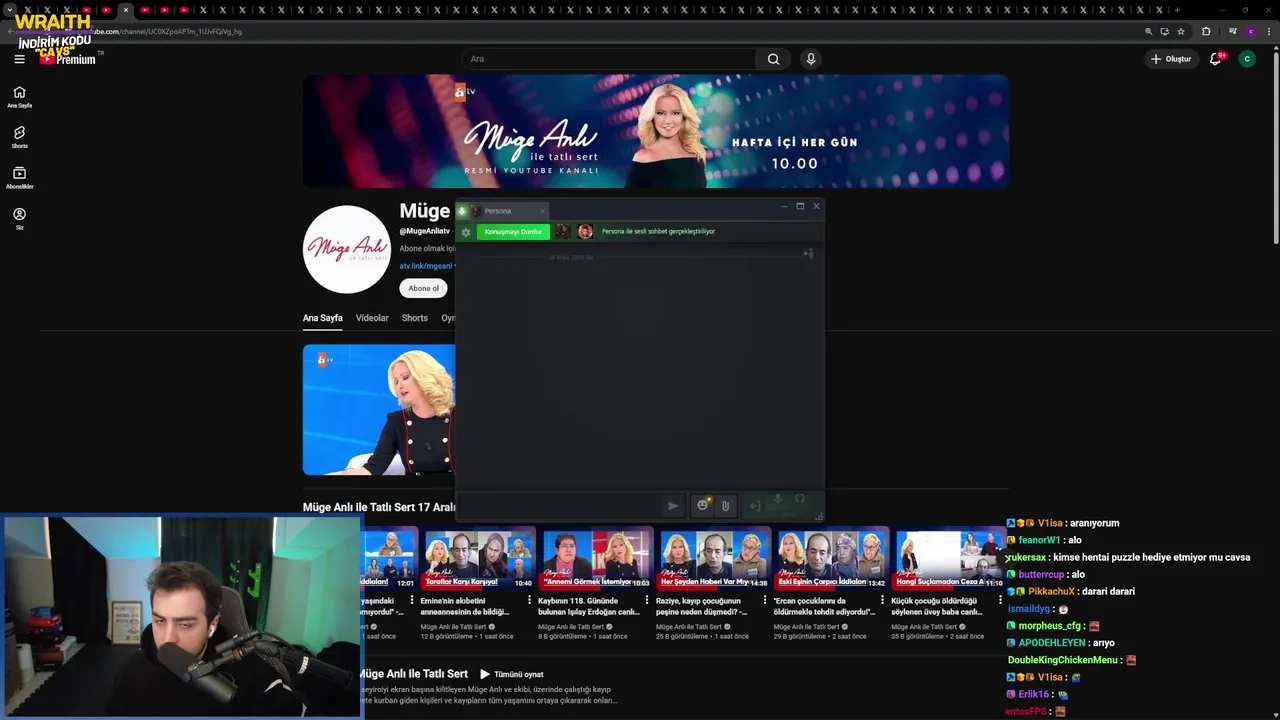The image size is (1280, 720).
Task: Leave voice chat using exit arrow icon
Action: pos(755,506)
